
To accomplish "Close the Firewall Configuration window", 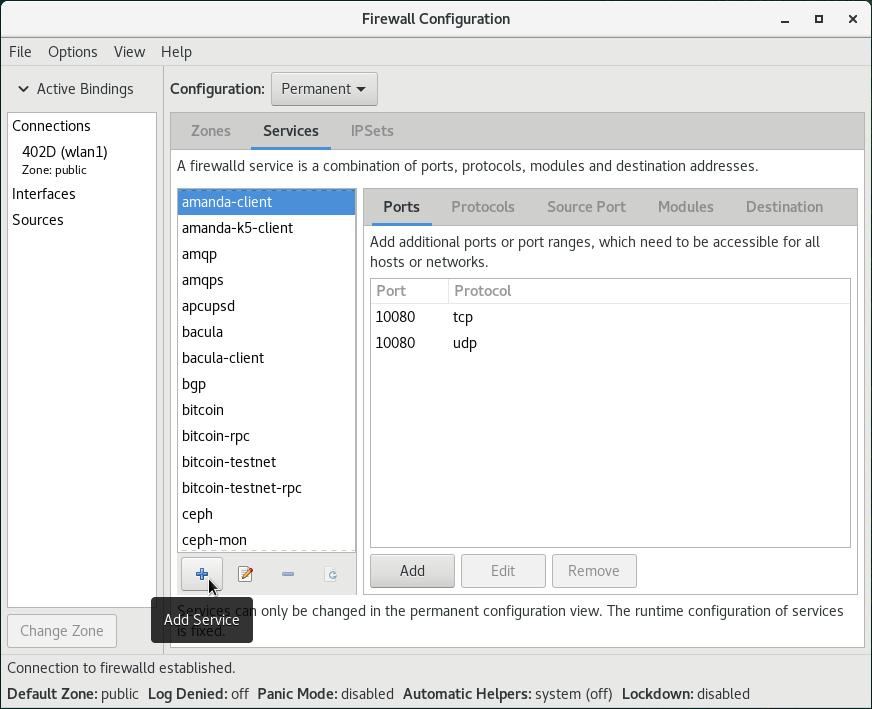I will (852, 19).
